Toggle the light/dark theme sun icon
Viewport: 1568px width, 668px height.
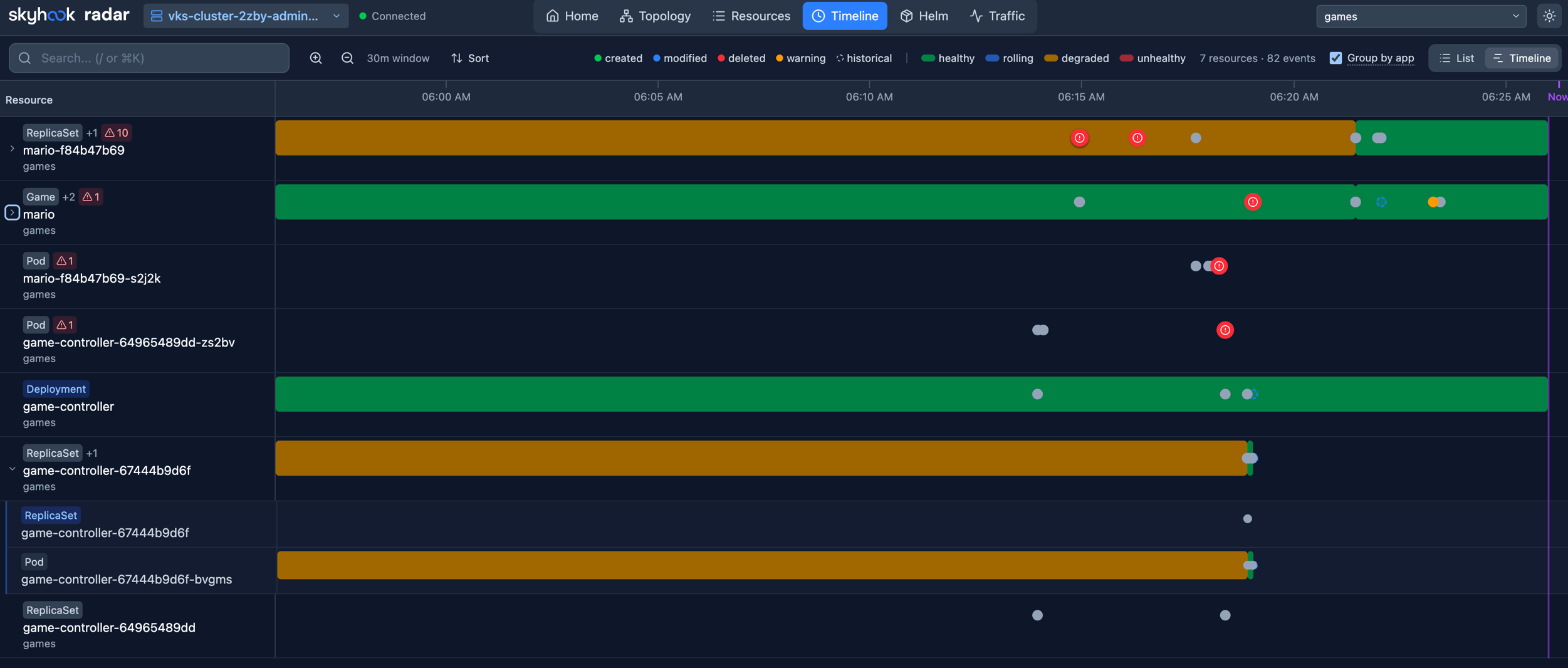coord(1549,16)
